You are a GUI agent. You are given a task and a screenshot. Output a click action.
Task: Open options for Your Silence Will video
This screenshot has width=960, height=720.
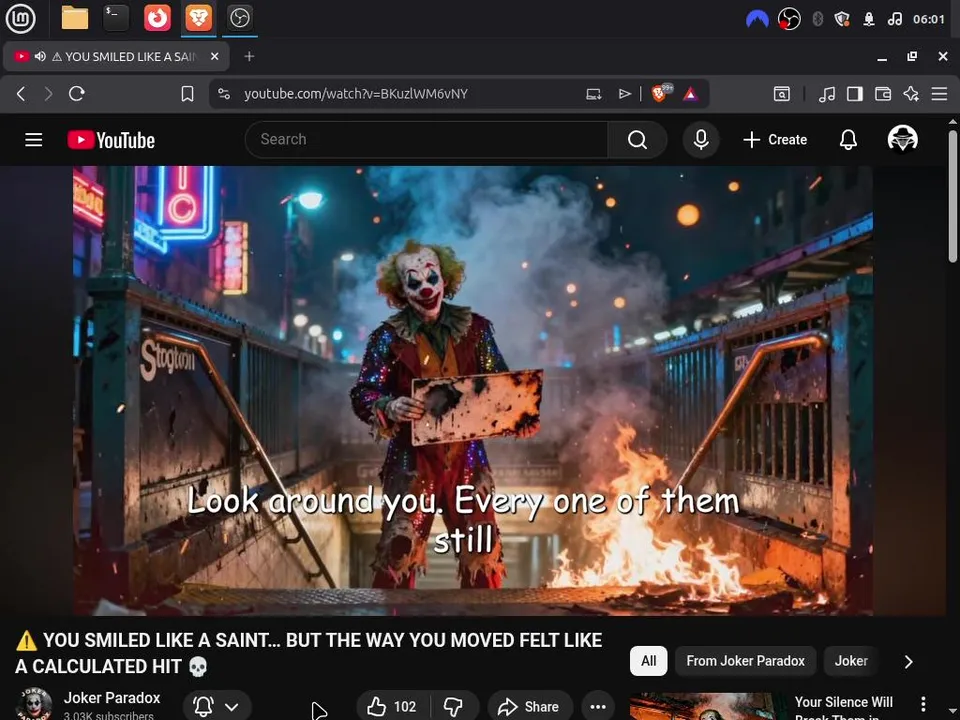[x=923, y=705]
